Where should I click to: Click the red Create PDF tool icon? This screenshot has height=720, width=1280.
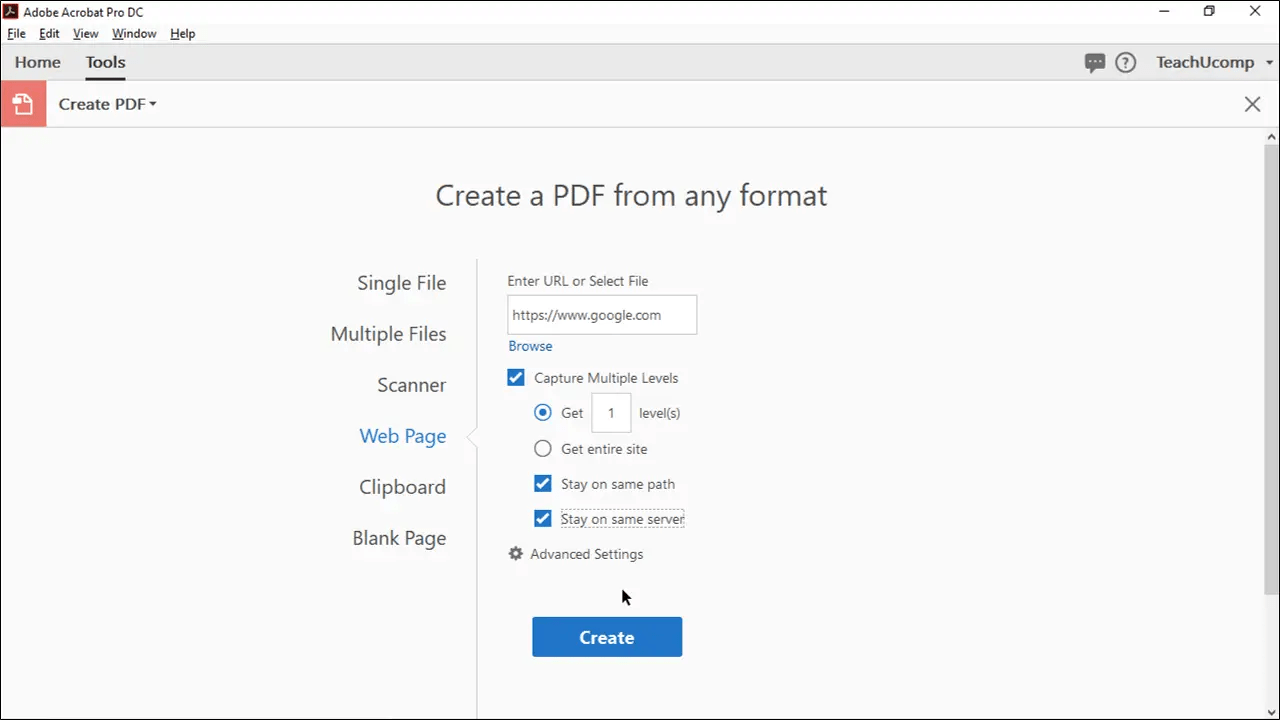coord(22,103)
